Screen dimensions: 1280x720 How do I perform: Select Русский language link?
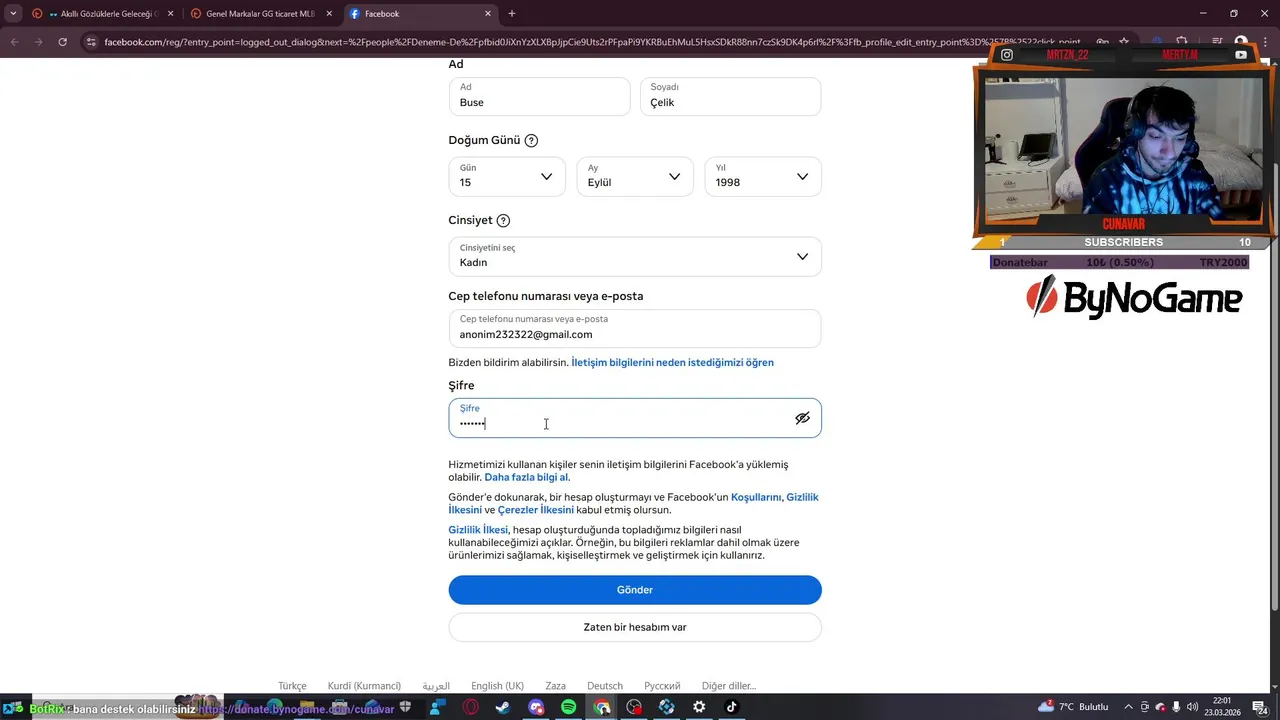(x=662, y=686)
